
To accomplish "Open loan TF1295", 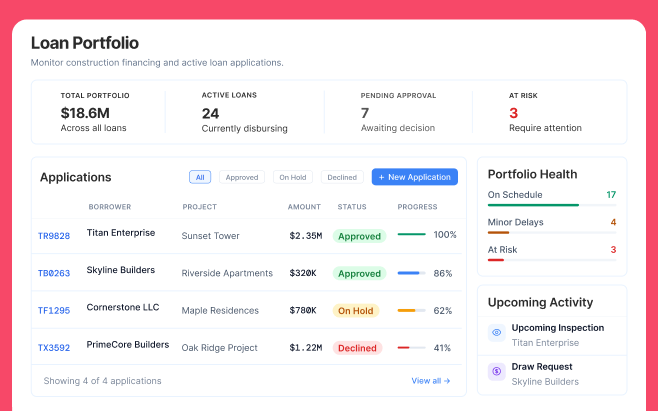I will [x=54, y=311].
